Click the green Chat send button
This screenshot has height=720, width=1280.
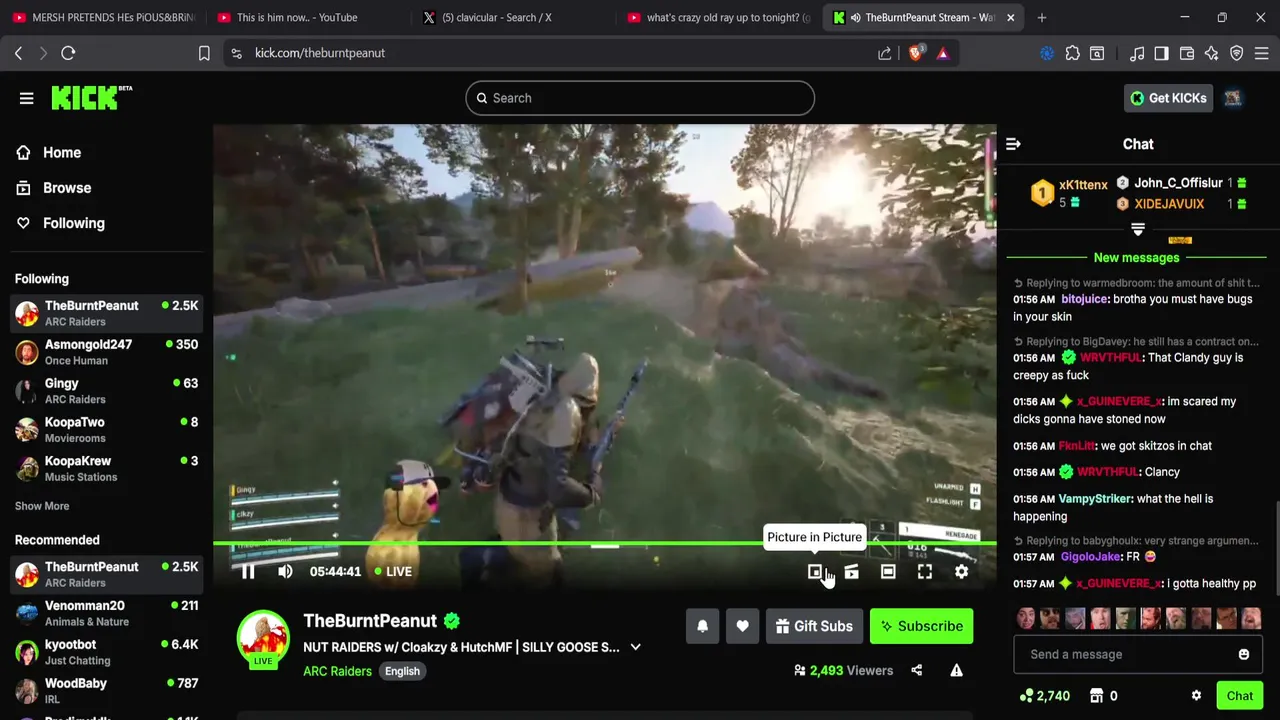coord(1240,696)
